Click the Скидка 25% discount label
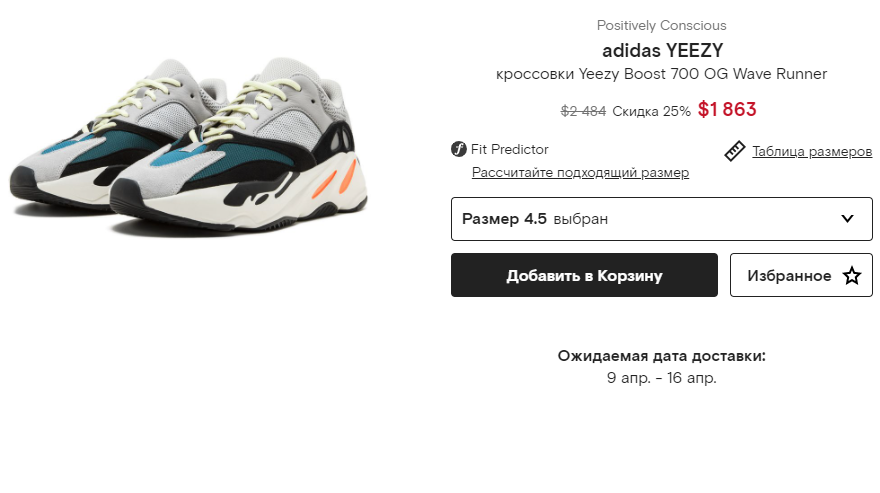Image resolution: width=880 pixels, height=493 pixels. (652, 111)
